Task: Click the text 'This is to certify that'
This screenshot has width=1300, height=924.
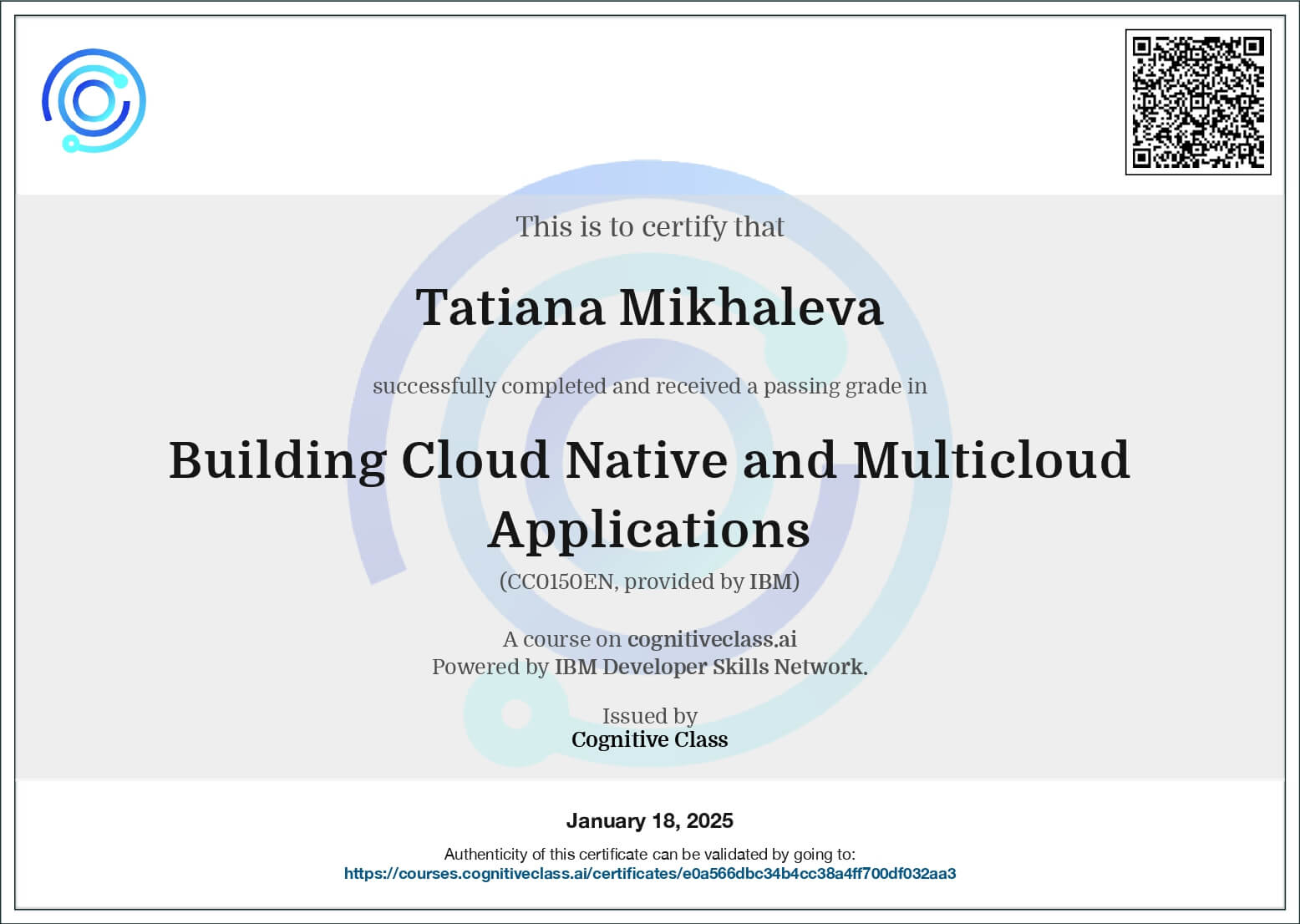Action: pos(649,226)
